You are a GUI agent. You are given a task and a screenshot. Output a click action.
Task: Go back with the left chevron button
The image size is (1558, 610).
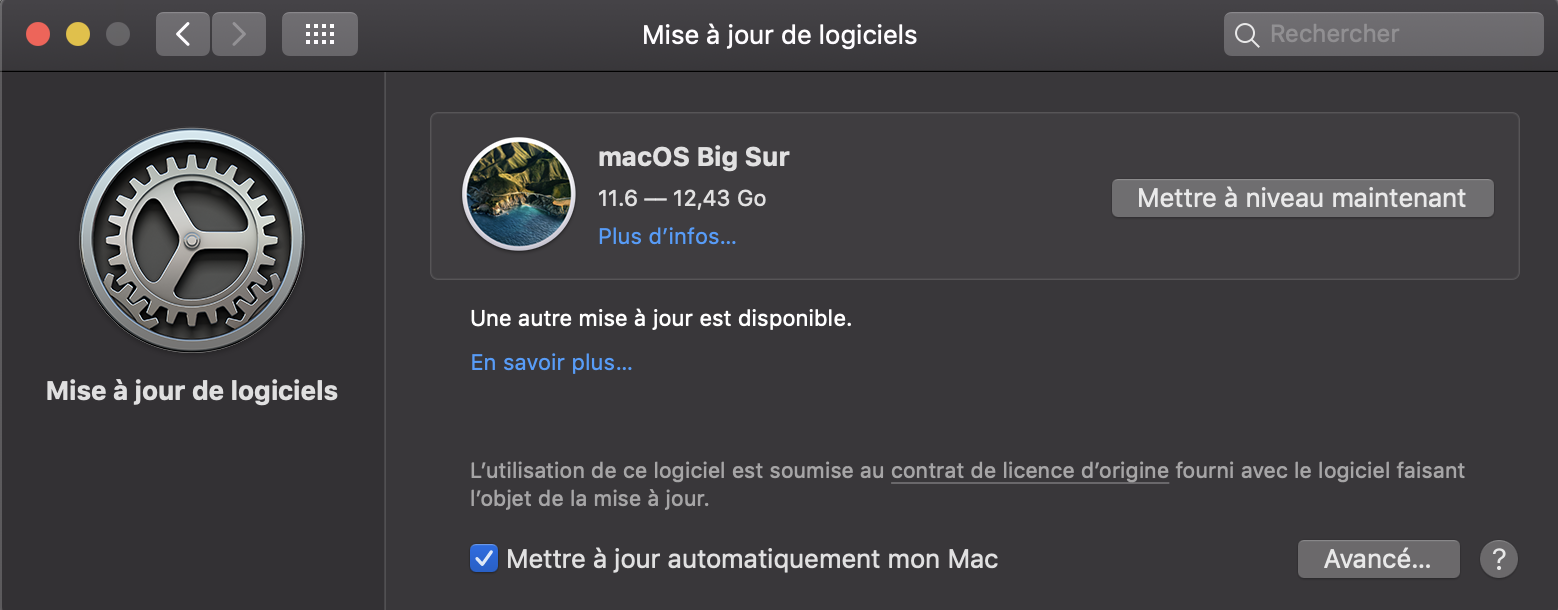[183, 35]
